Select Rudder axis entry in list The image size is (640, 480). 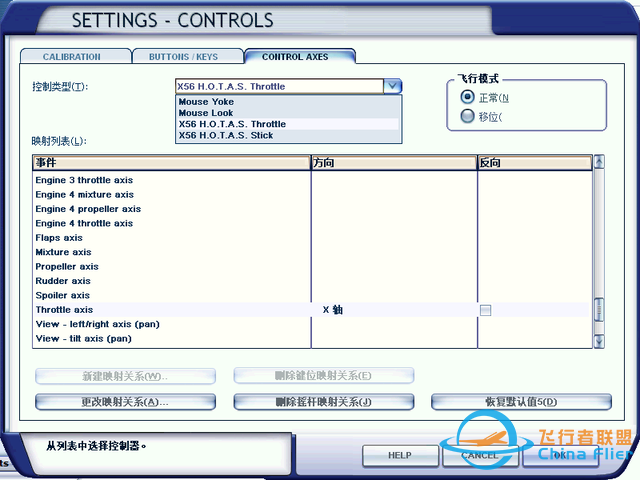(62, 281)
